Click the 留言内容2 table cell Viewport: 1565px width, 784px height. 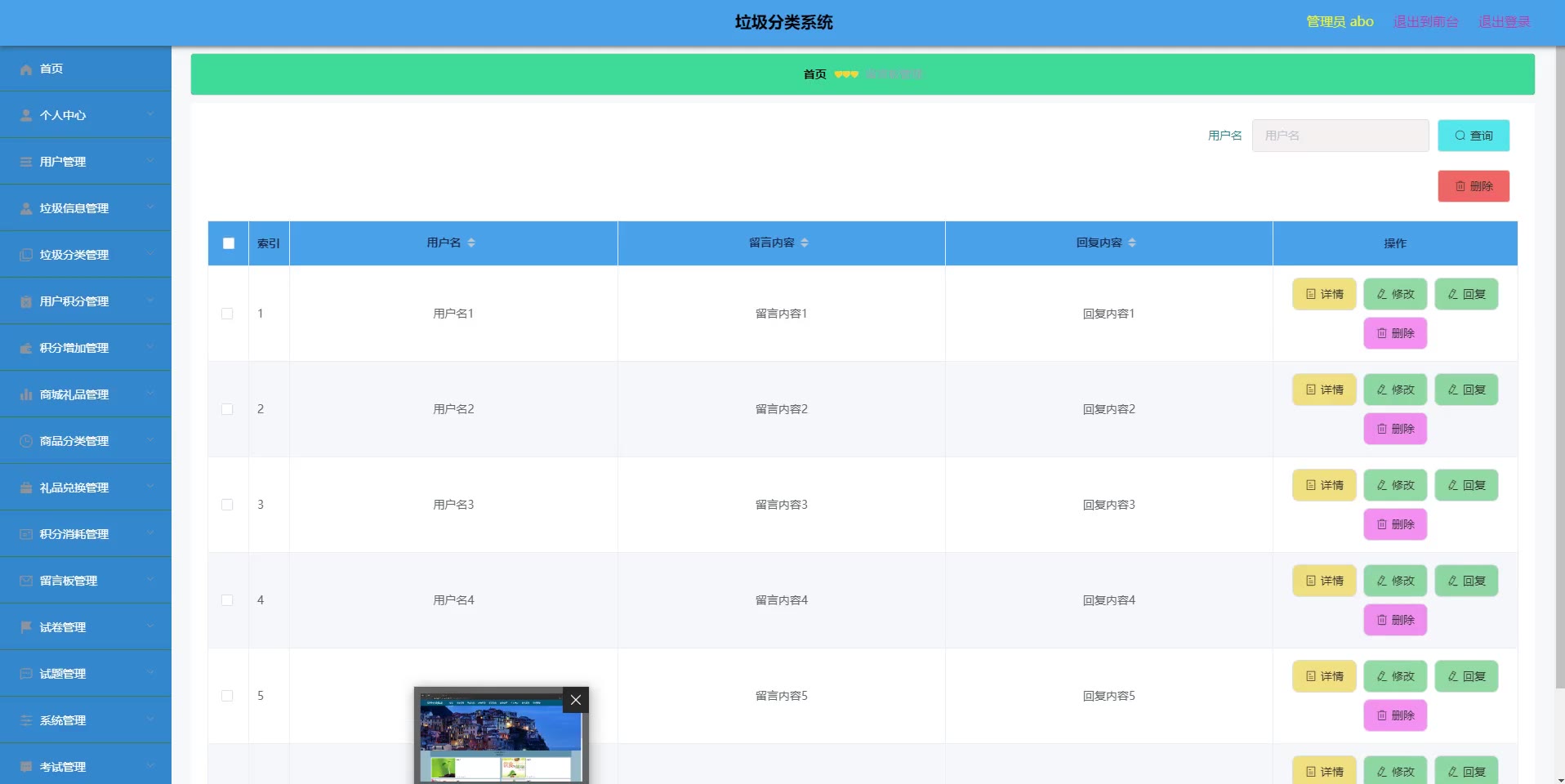782,409
